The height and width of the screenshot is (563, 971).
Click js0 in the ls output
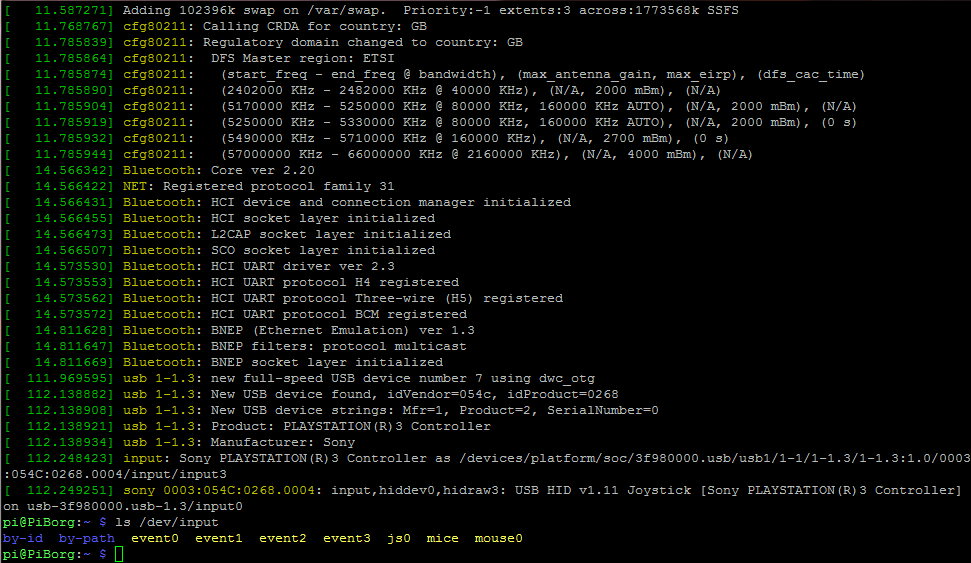398,538
